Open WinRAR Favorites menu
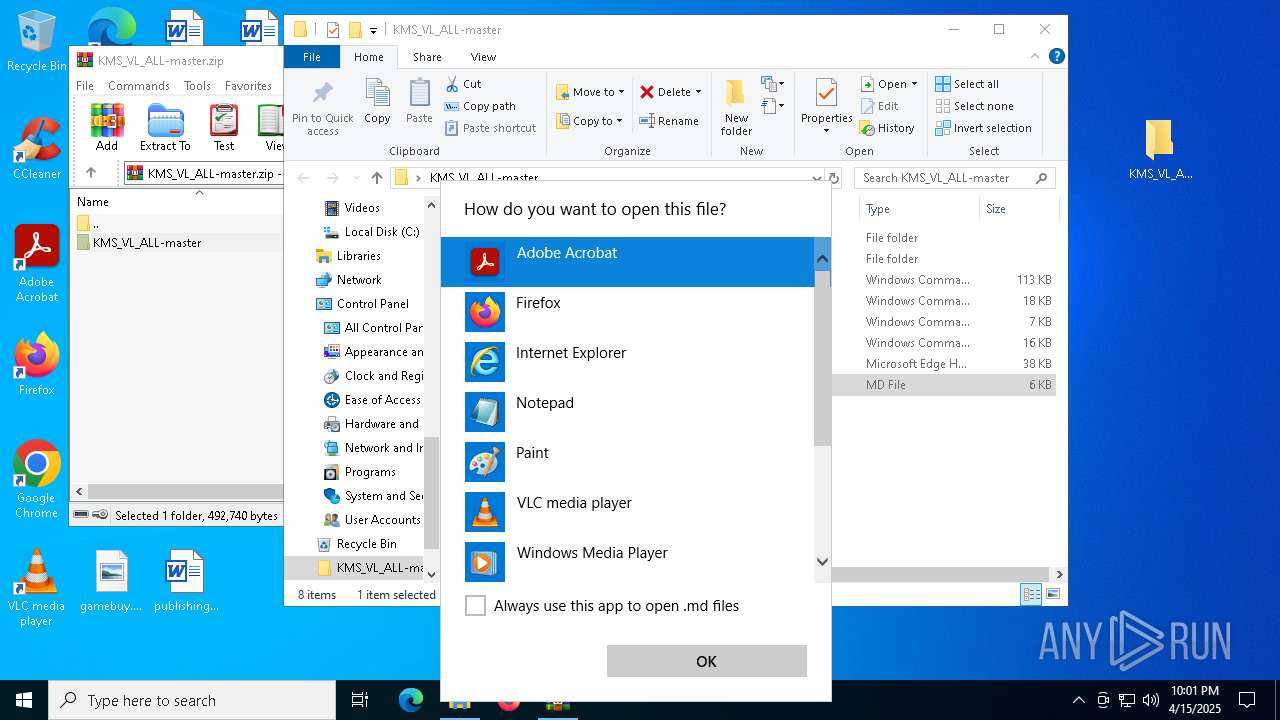The width and height of the screenshot is (1280, 720). point(248,86)
